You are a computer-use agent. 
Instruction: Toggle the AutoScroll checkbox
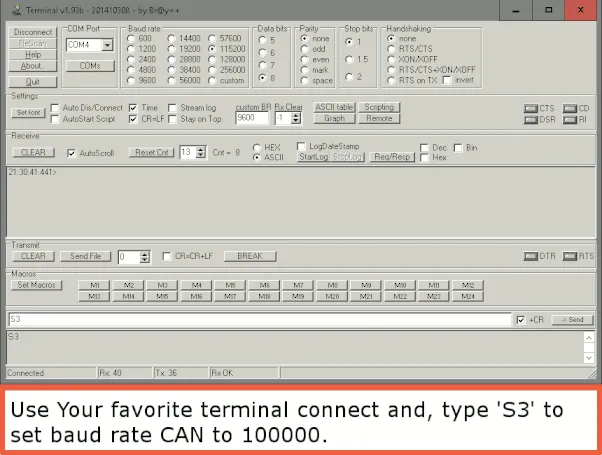tap(71, 153)
